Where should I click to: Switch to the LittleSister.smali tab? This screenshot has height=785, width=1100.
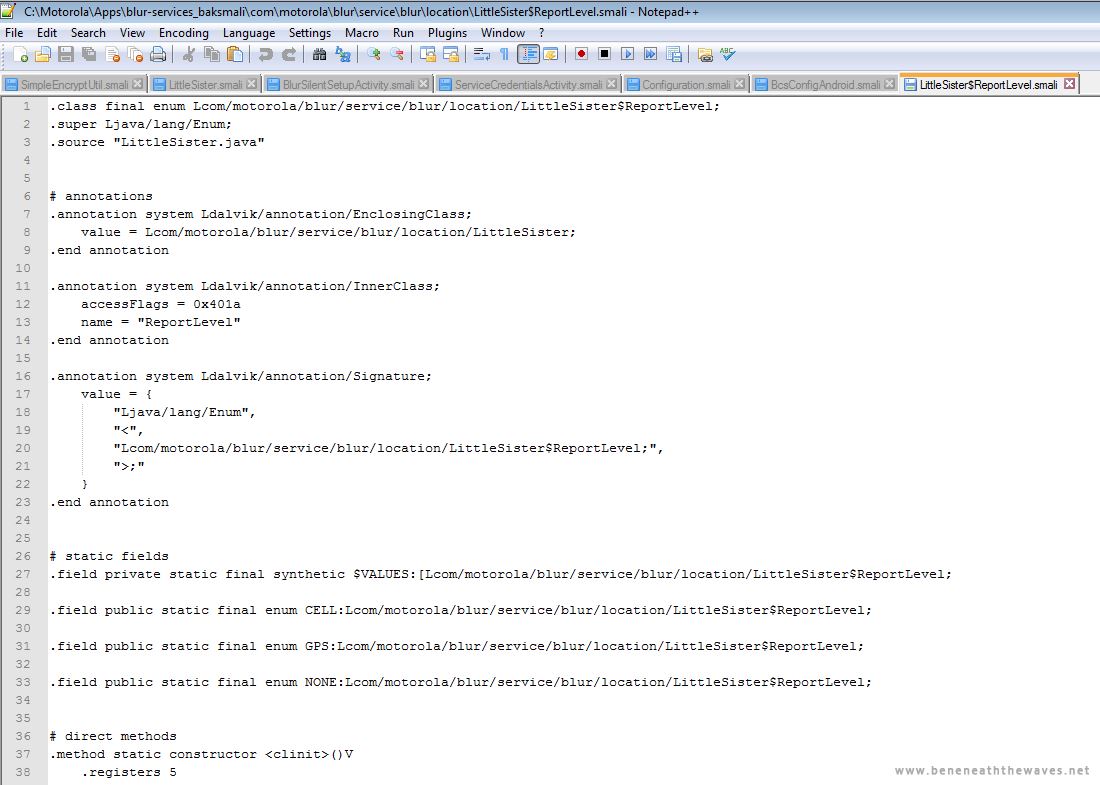point(205,84)
